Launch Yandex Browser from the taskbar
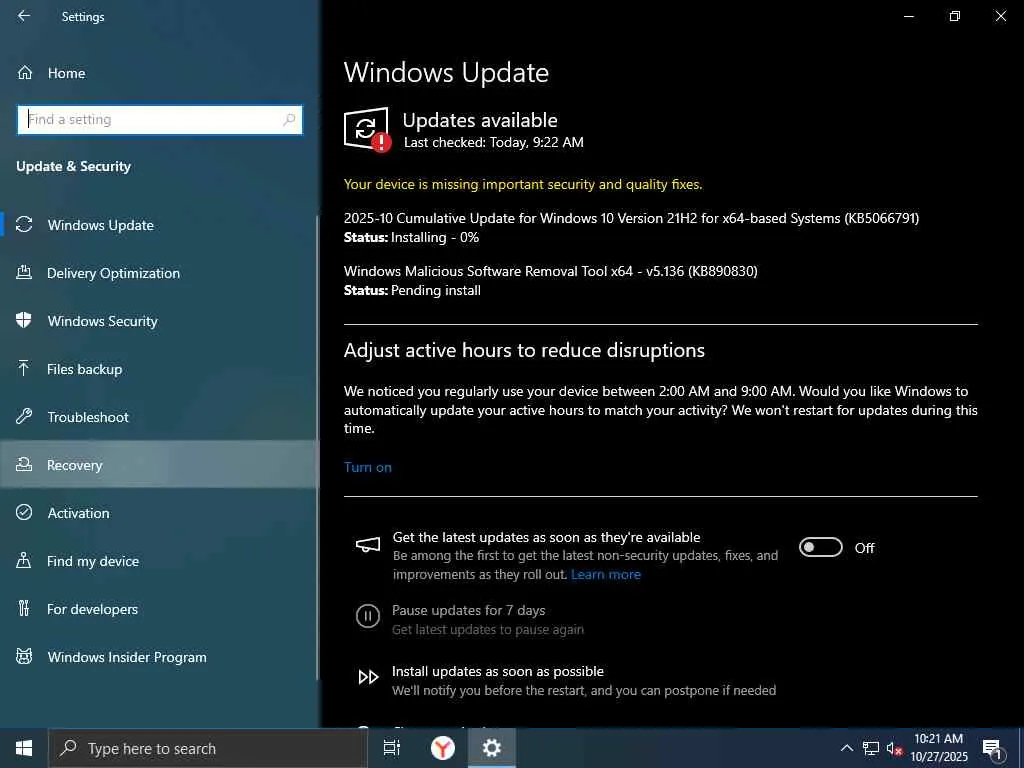Screen dimensions: 1024x768 point(443,748)
